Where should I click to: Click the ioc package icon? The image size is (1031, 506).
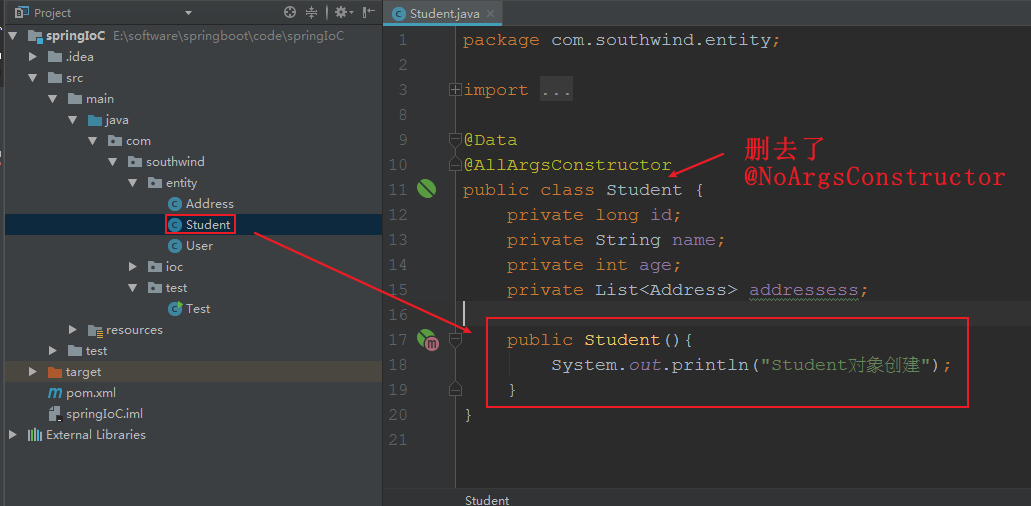click(x=155, y=267)
